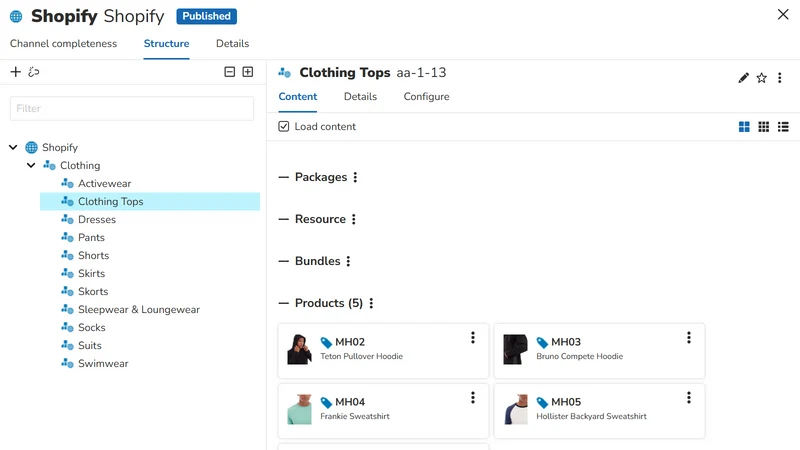Open Products section options menu
800x450 pixels.
[371, 303]
